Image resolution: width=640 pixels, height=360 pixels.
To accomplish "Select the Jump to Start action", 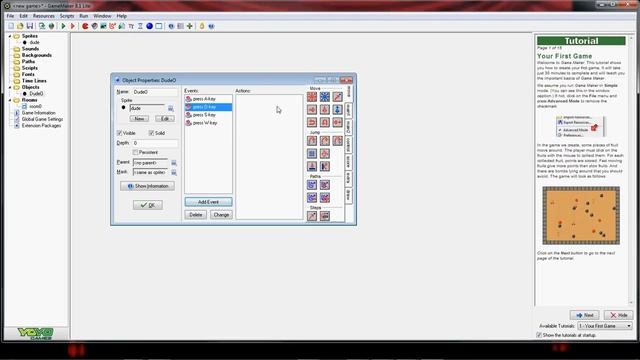I will (324, 141).
